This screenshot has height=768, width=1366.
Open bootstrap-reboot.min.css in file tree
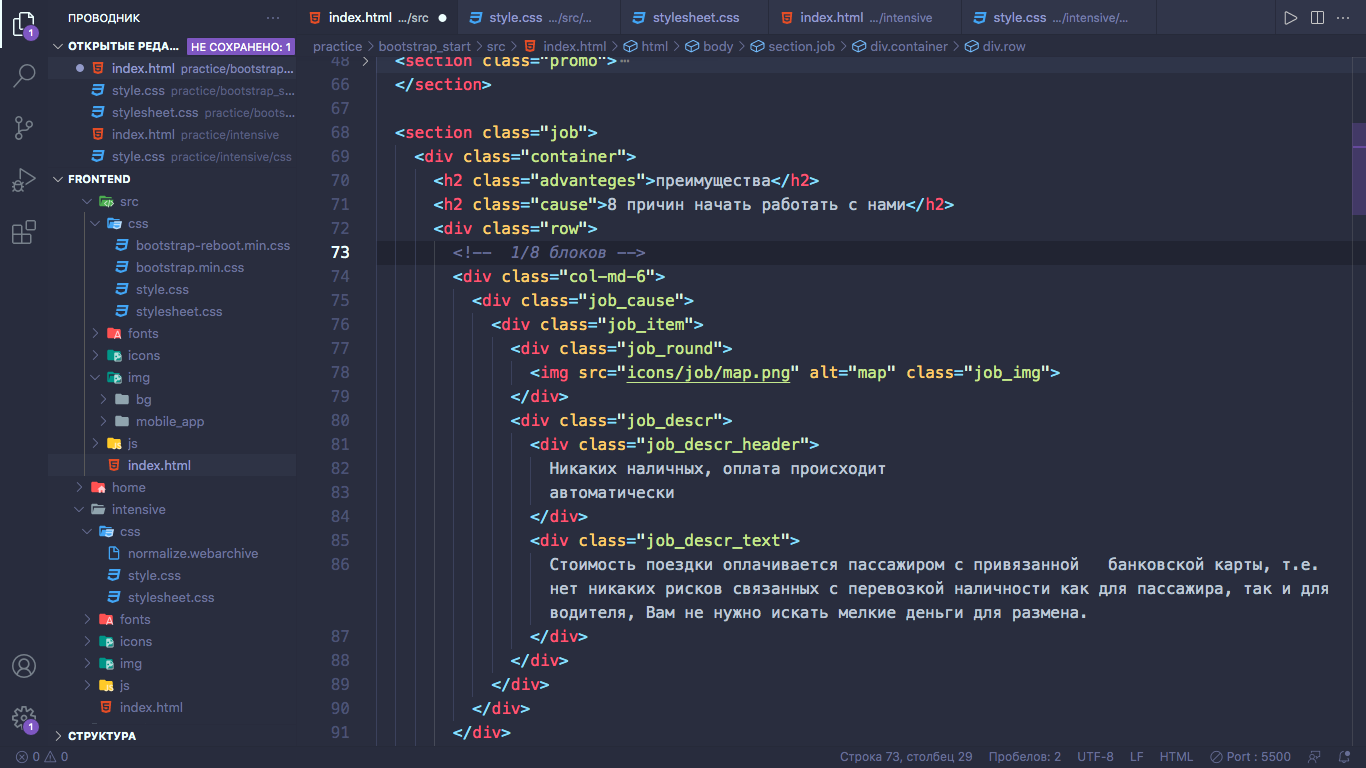(213, 245)
